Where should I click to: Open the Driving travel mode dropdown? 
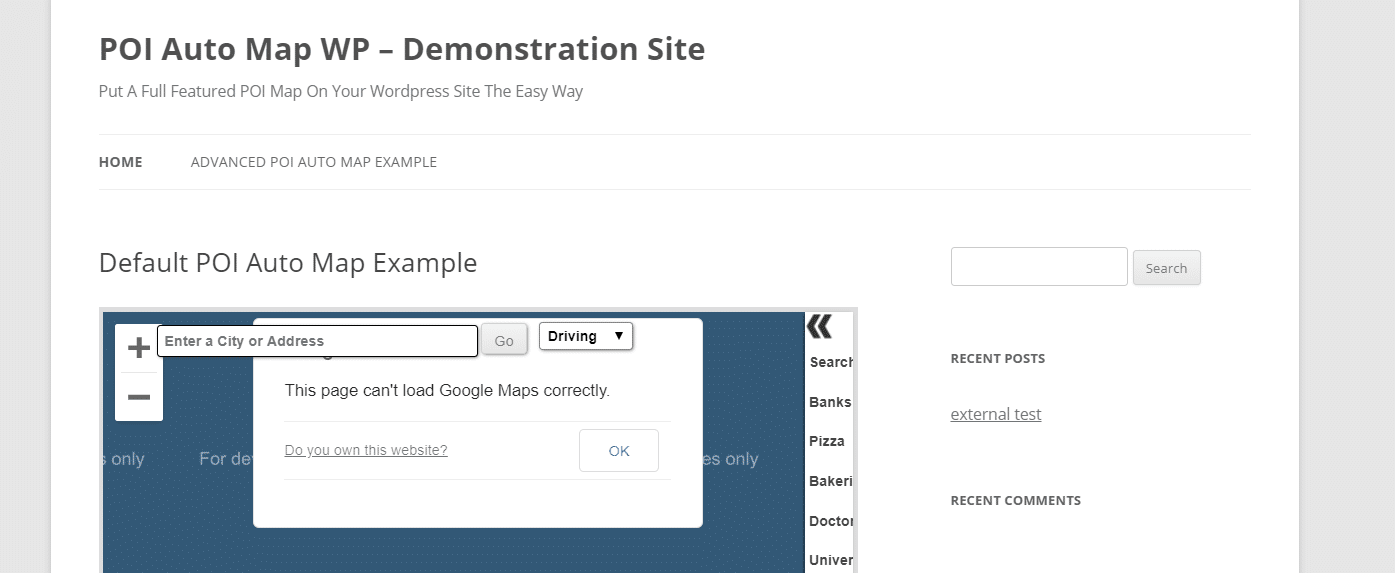coord(586,336)
